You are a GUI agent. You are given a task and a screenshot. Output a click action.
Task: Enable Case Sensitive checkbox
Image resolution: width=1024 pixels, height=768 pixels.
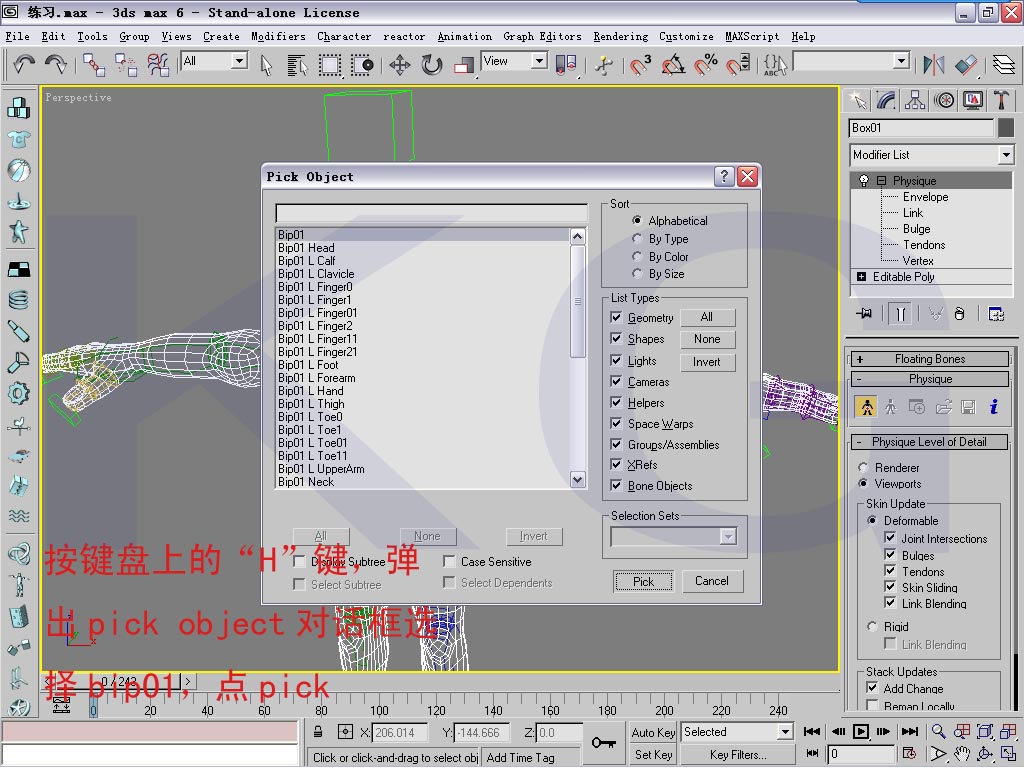pyautogui.click(x=449, y=562)
